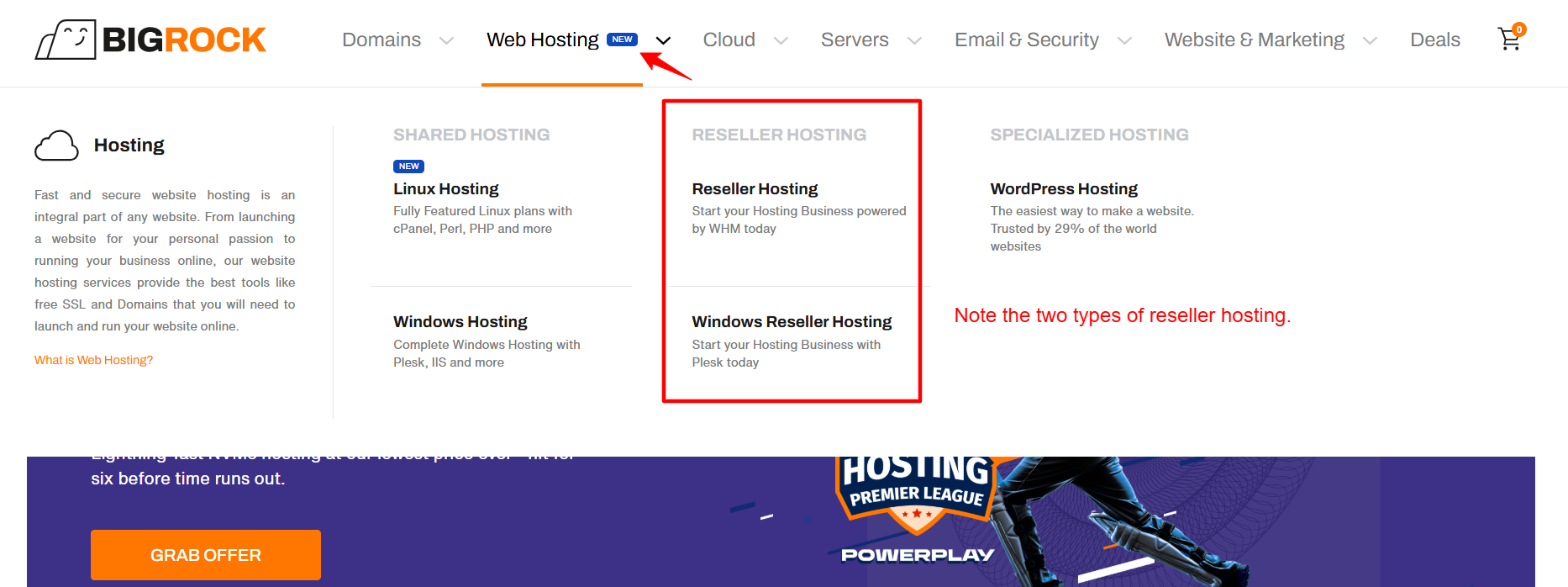Image resolution: width=1568 pixels, height=587 pixels.
Task: Click the GRAB OFFER button
Action: [206, 555]
